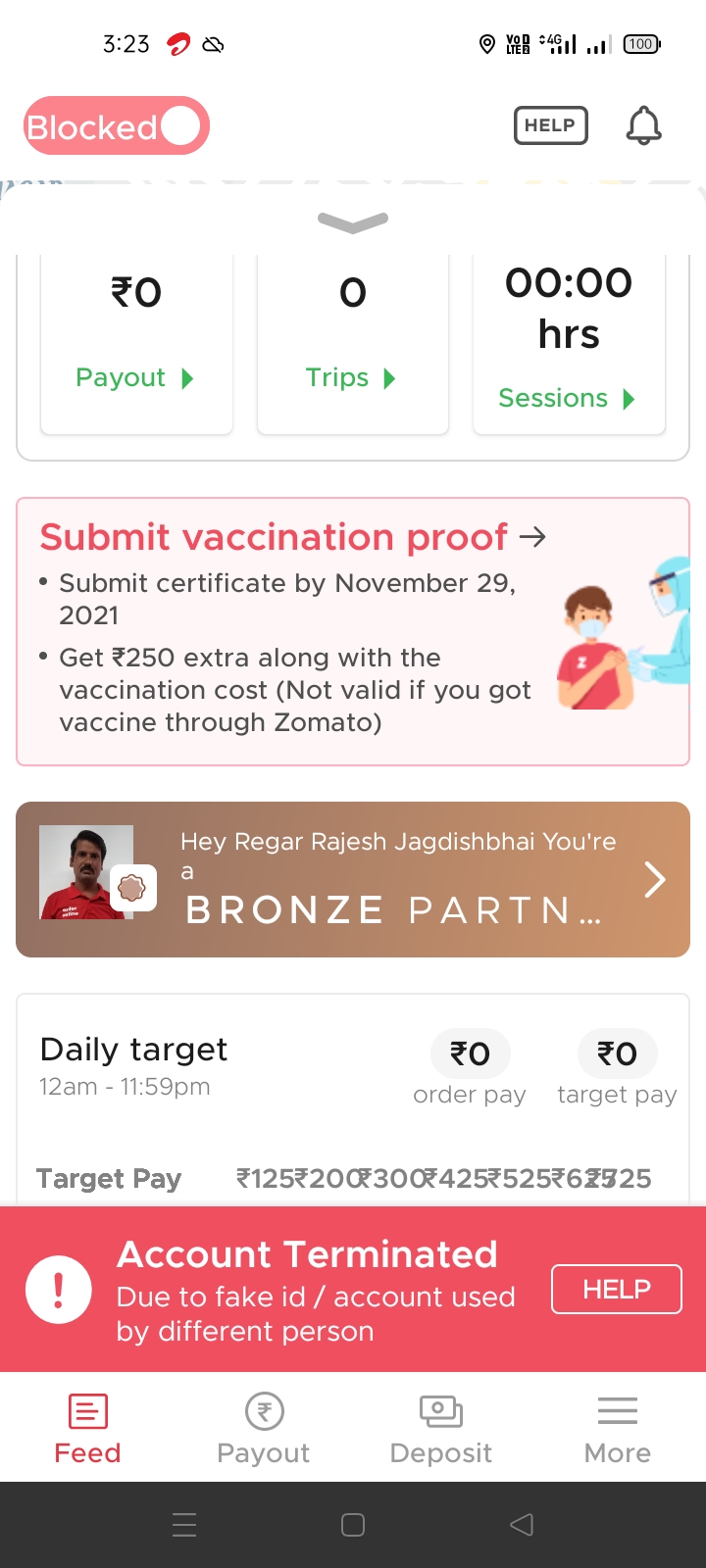Viewport: 706px width, 1568px height.
Task: Open the Deposit cash icon tab
Action: (440, 1412)
